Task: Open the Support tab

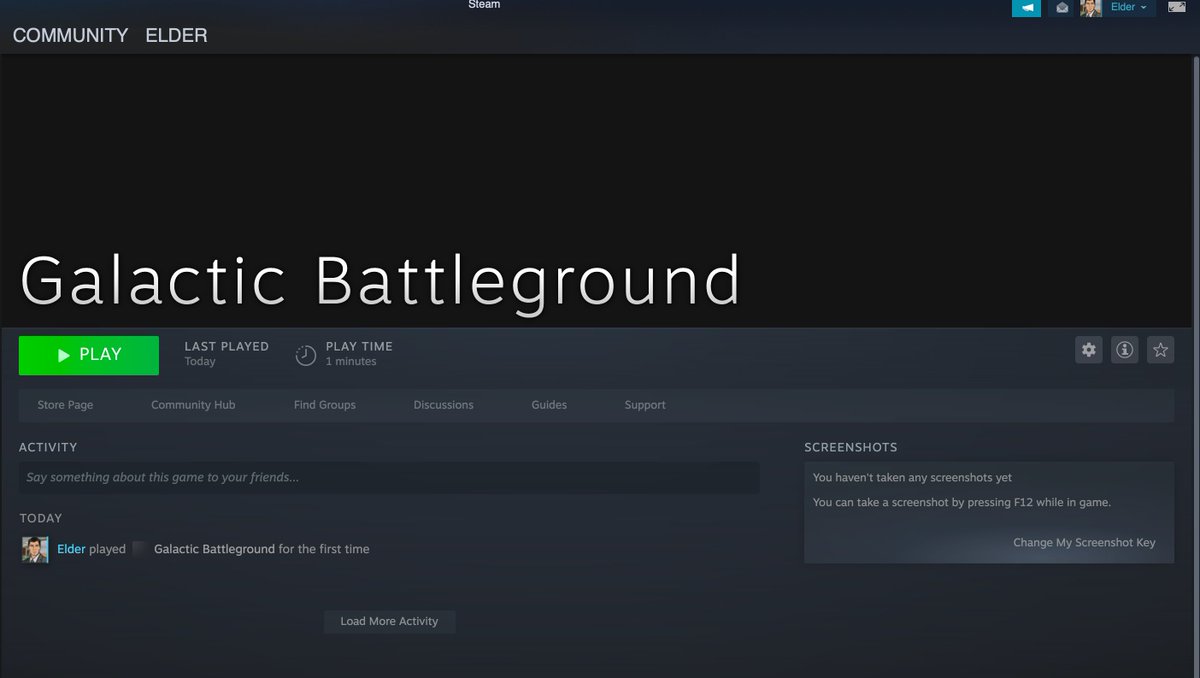Action: coord(645,405)
